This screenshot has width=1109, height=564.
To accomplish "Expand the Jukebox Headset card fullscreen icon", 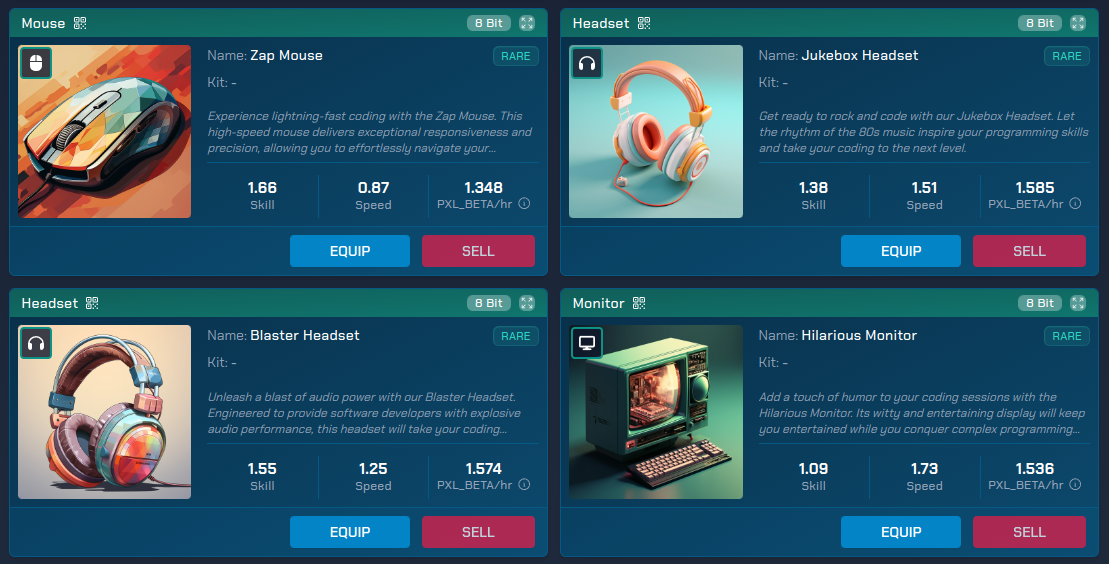I will coord(1078,23).
